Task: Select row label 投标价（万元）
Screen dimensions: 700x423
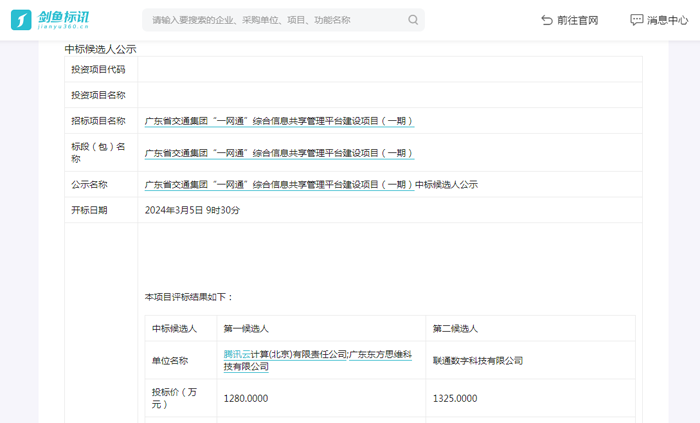Action: [x=174, y=398]
